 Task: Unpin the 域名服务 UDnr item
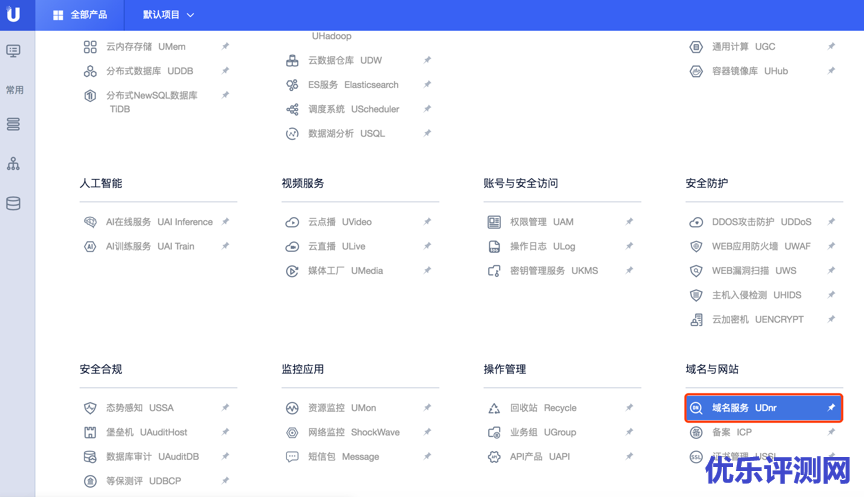[831, 408]
